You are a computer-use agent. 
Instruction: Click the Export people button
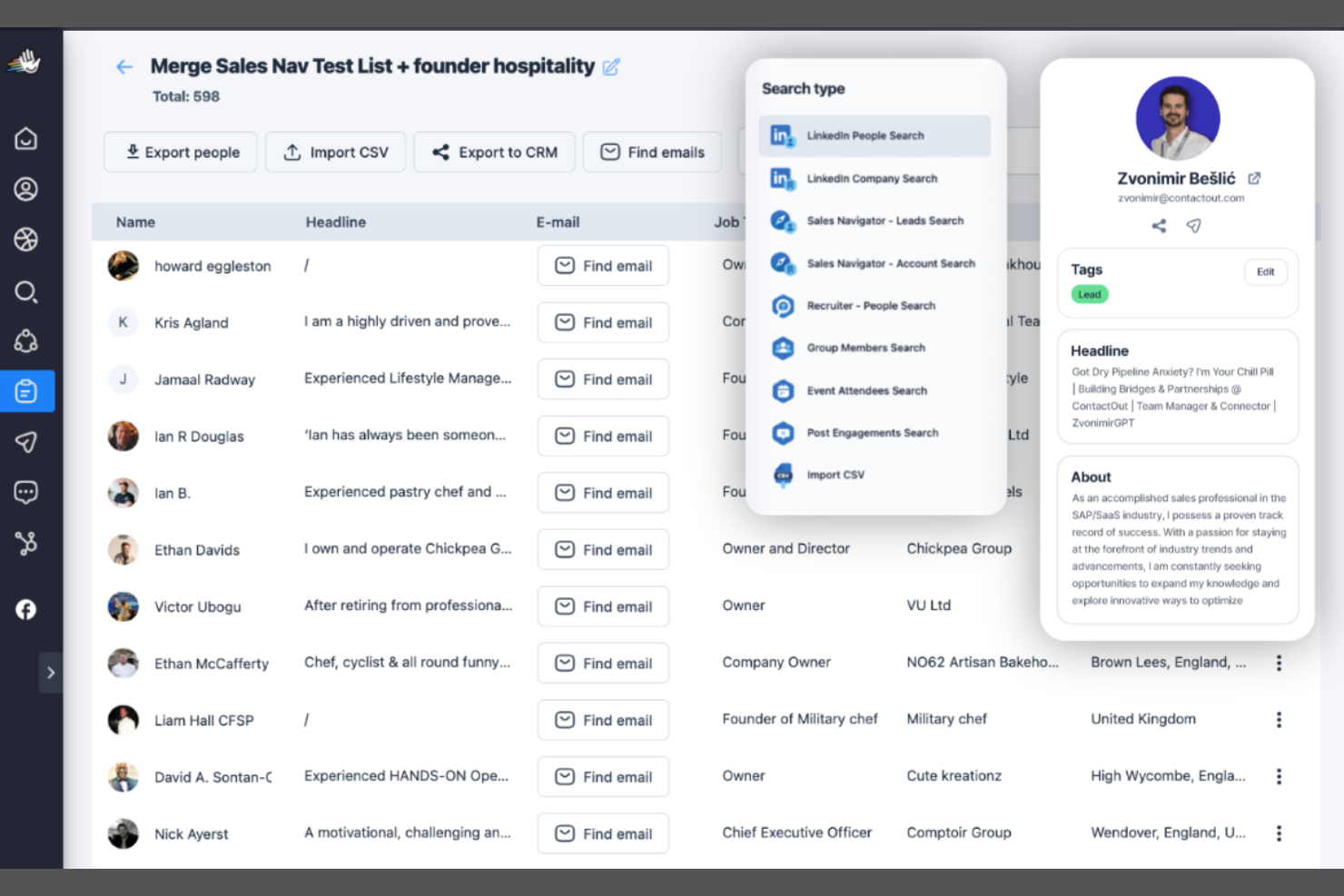pos(180,152)
